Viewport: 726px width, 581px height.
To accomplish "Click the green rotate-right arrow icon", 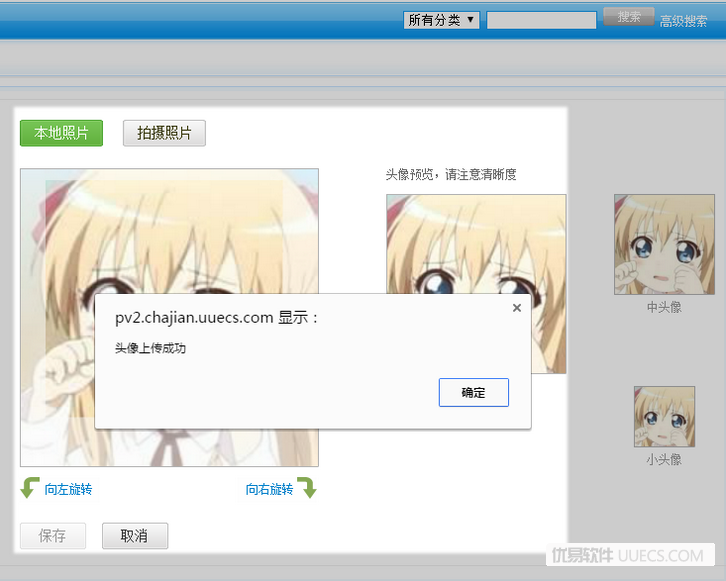I will click(x=307, y=487).
